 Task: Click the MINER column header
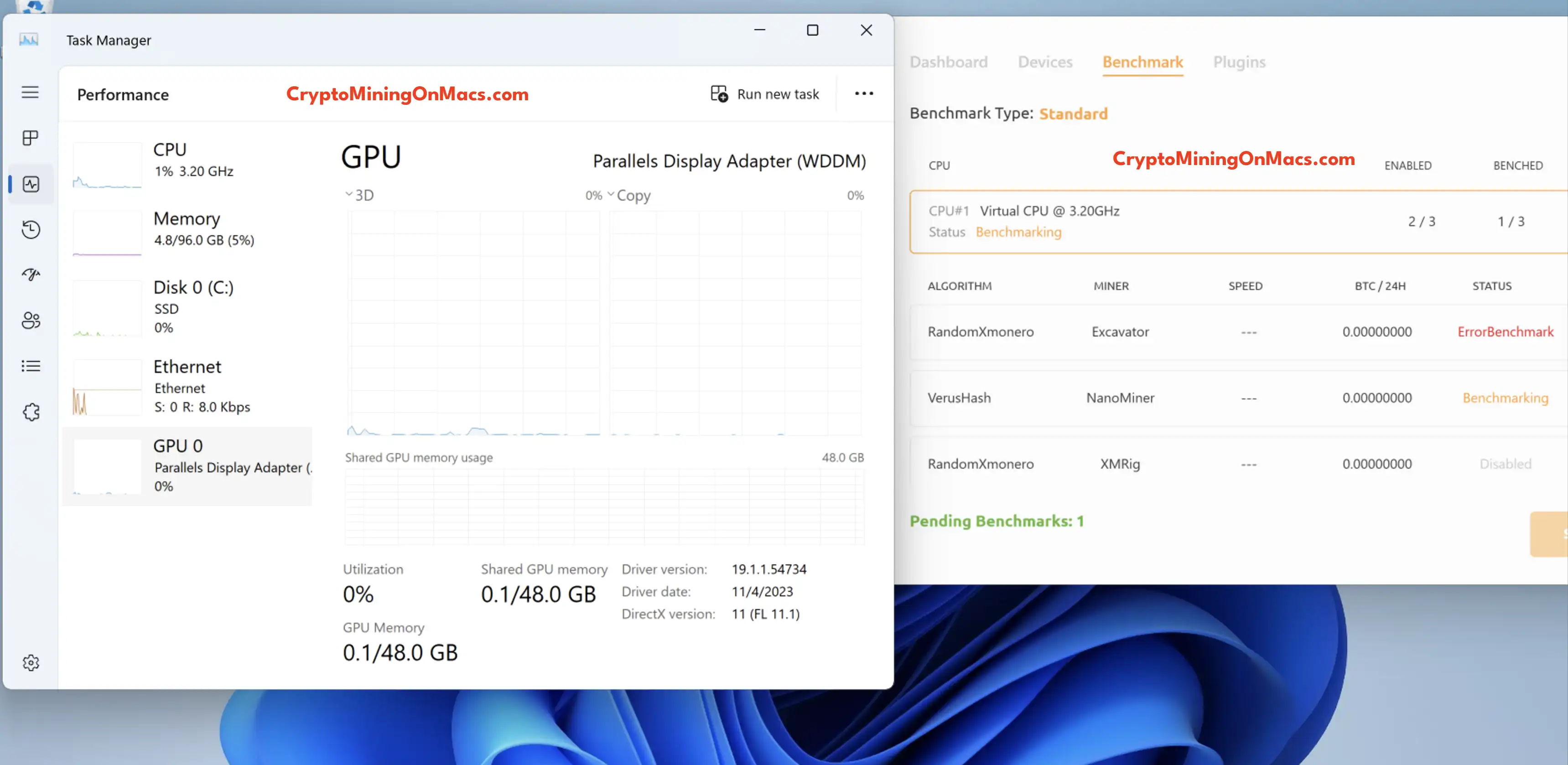tap(1111, 286)
